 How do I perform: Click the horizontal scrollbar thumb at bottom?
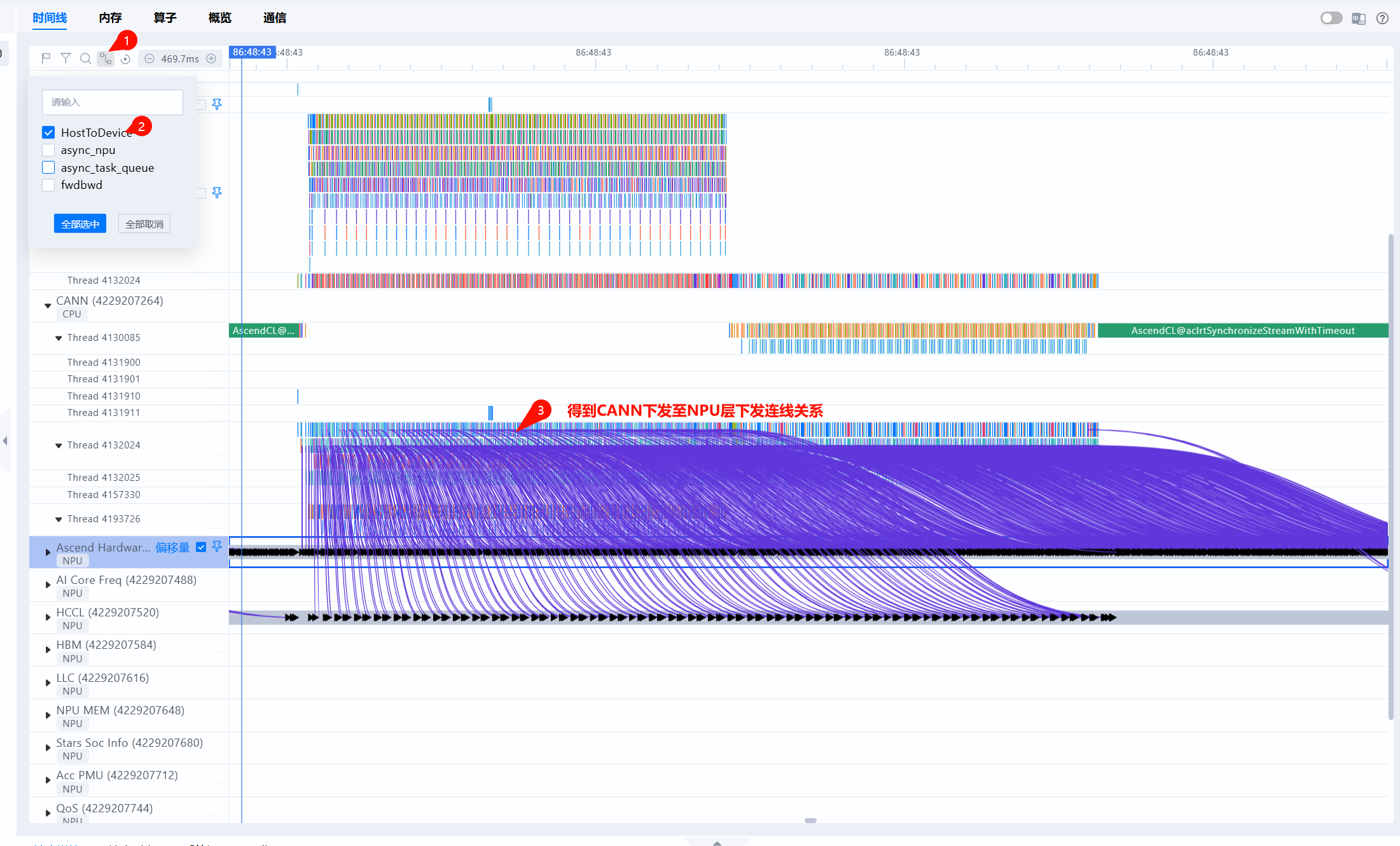pyautogui.click(x=810, y=821)
